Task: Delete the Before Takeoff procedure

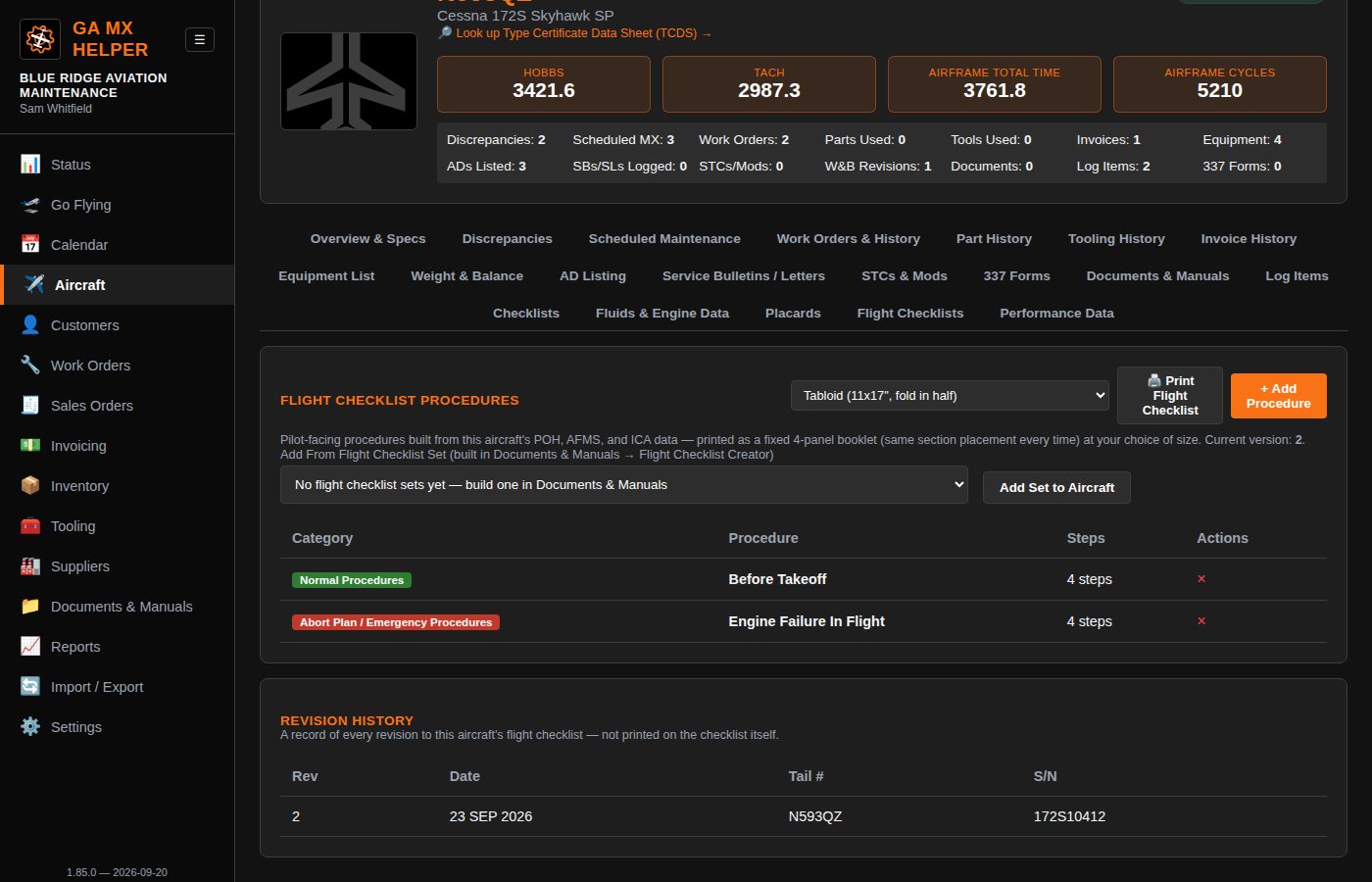Action: pos(1201,579)
